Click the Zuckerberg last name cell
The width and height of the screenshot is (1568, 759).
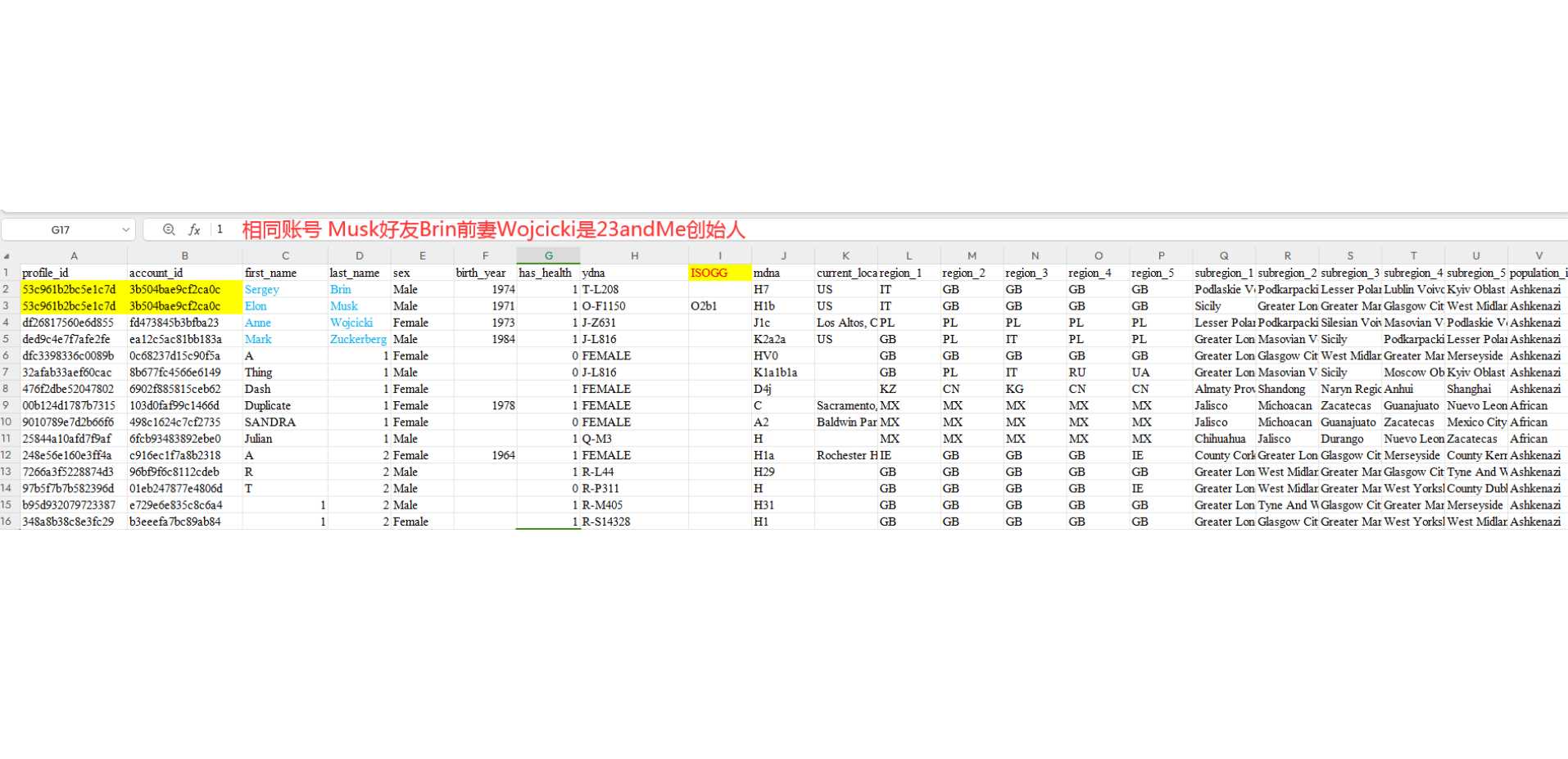click(x=359, y=339)
